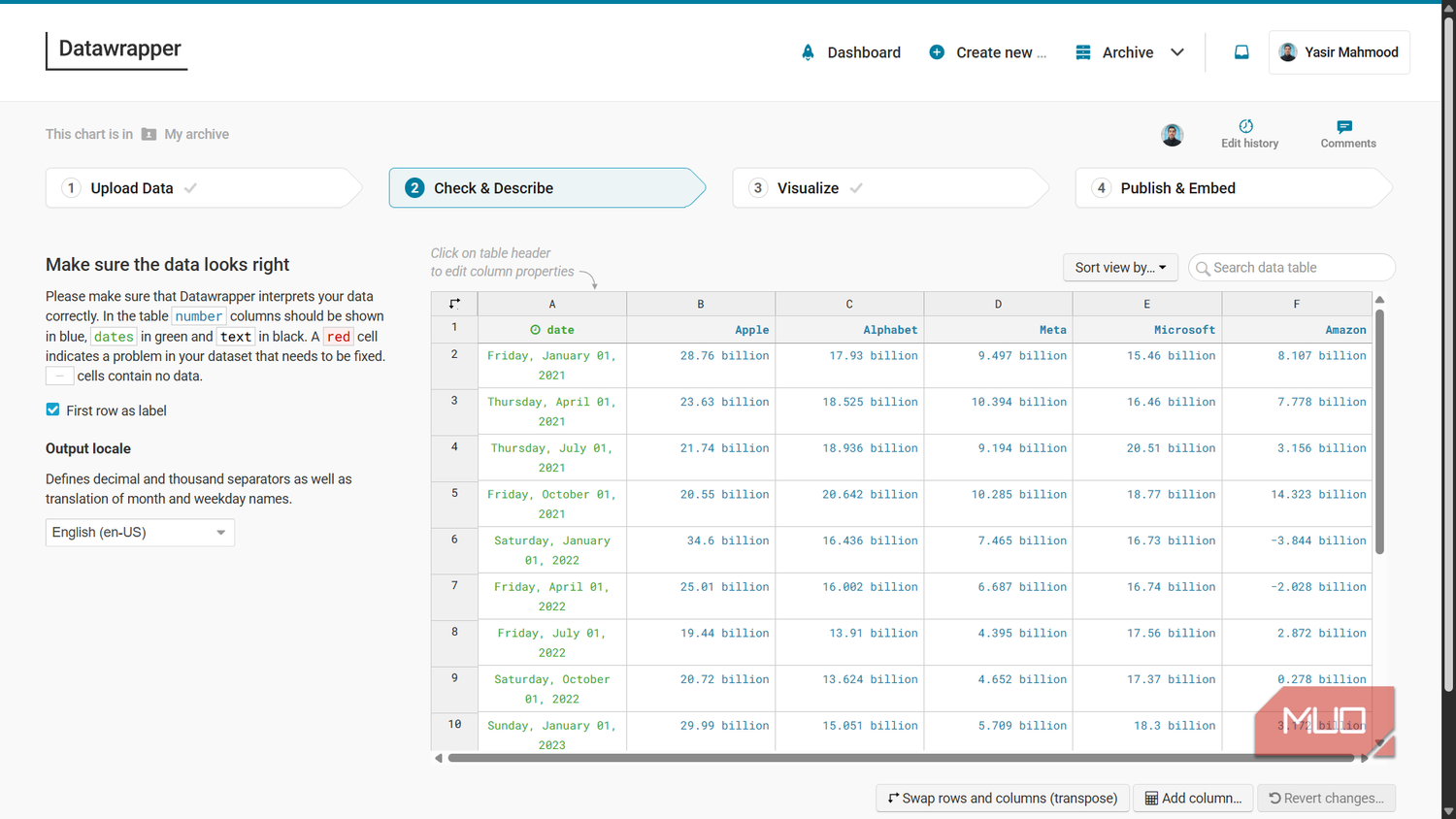Go to step 3 Visualize
Viewport: 1456px width, 819px height.
tap(890, 188)
